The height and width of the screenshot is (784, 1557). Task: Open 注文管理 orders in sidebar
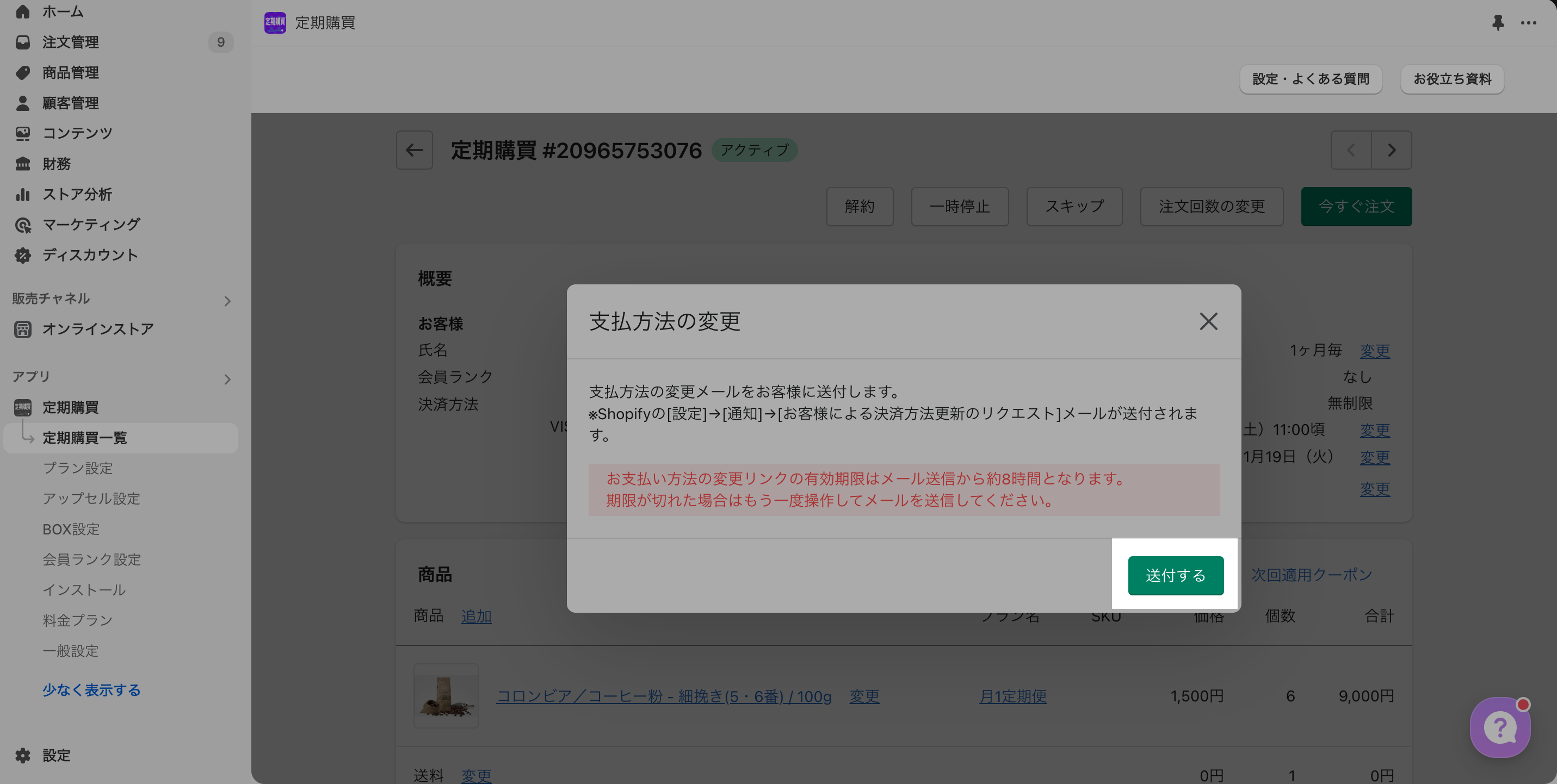coord(70,42)
